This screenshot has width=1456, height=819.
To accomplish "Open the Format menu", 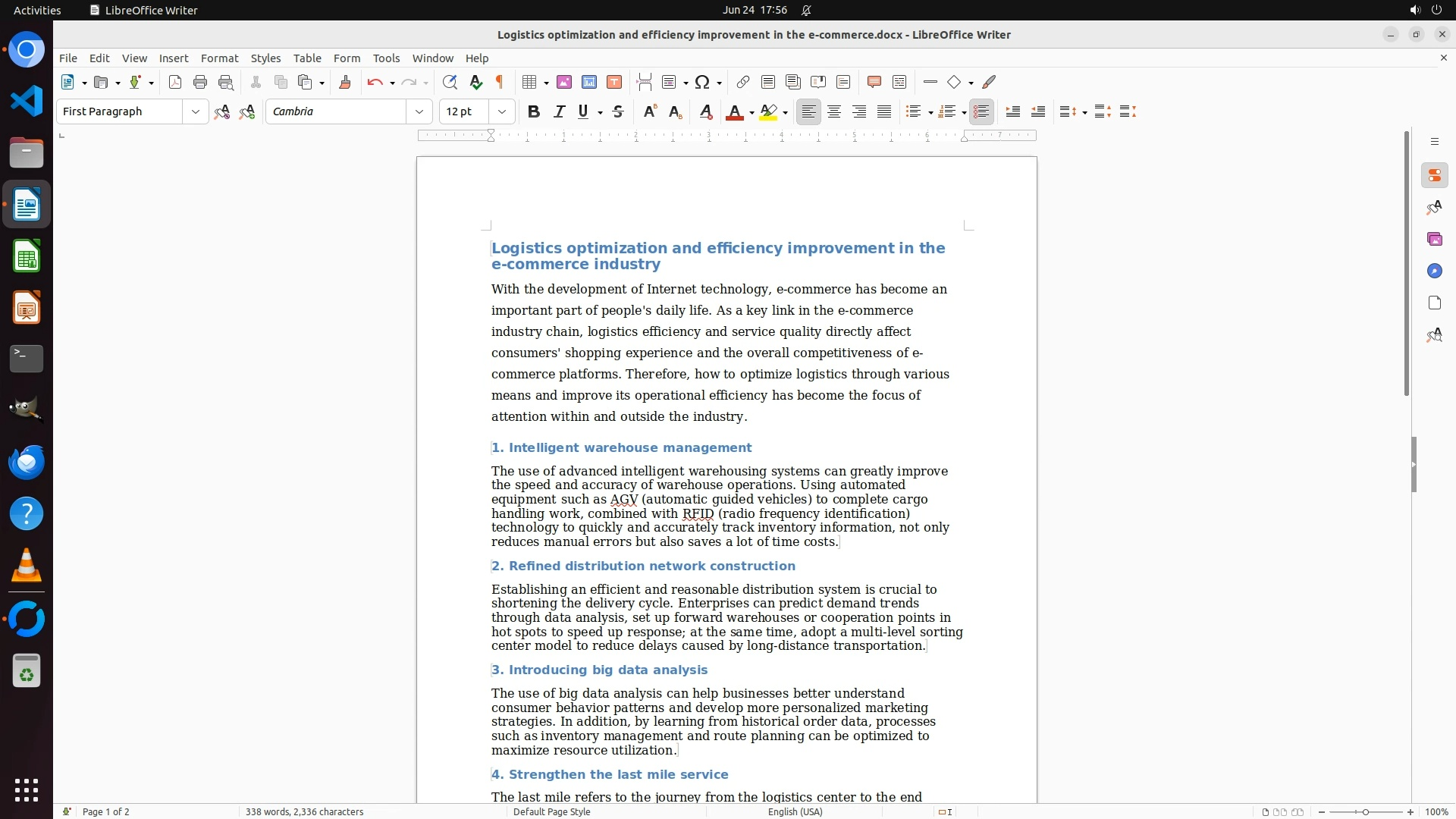I will click(219, 58).
